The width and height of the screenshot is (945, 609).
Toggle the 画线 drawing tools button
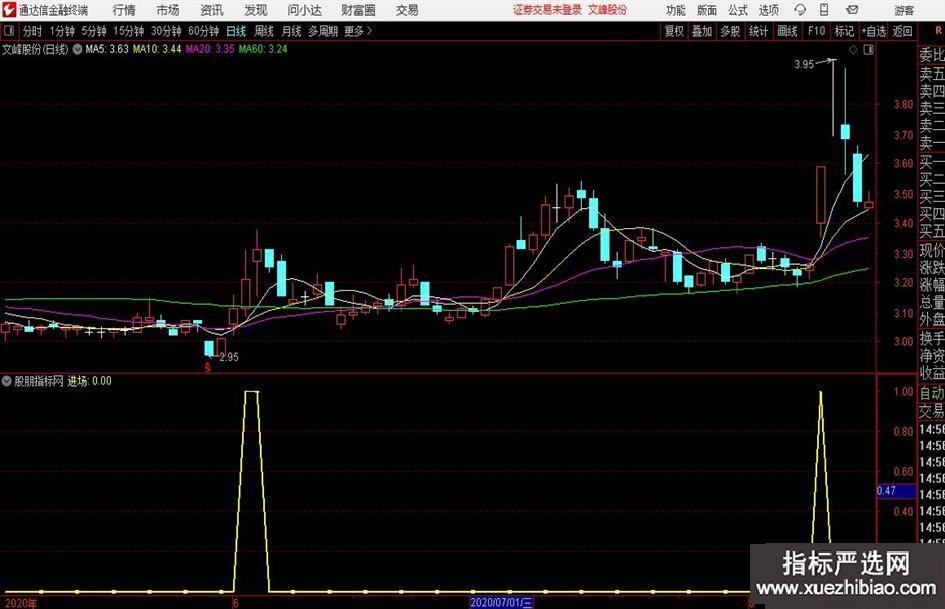point(787,31)
